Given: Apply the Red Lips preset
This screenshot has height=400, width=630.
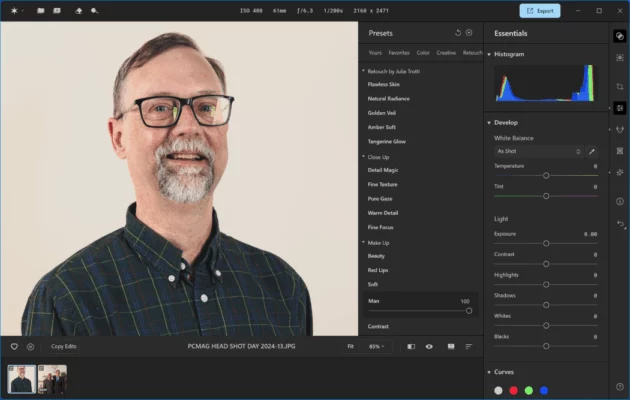Looking at the screenshot, I should tap(378, 270).
